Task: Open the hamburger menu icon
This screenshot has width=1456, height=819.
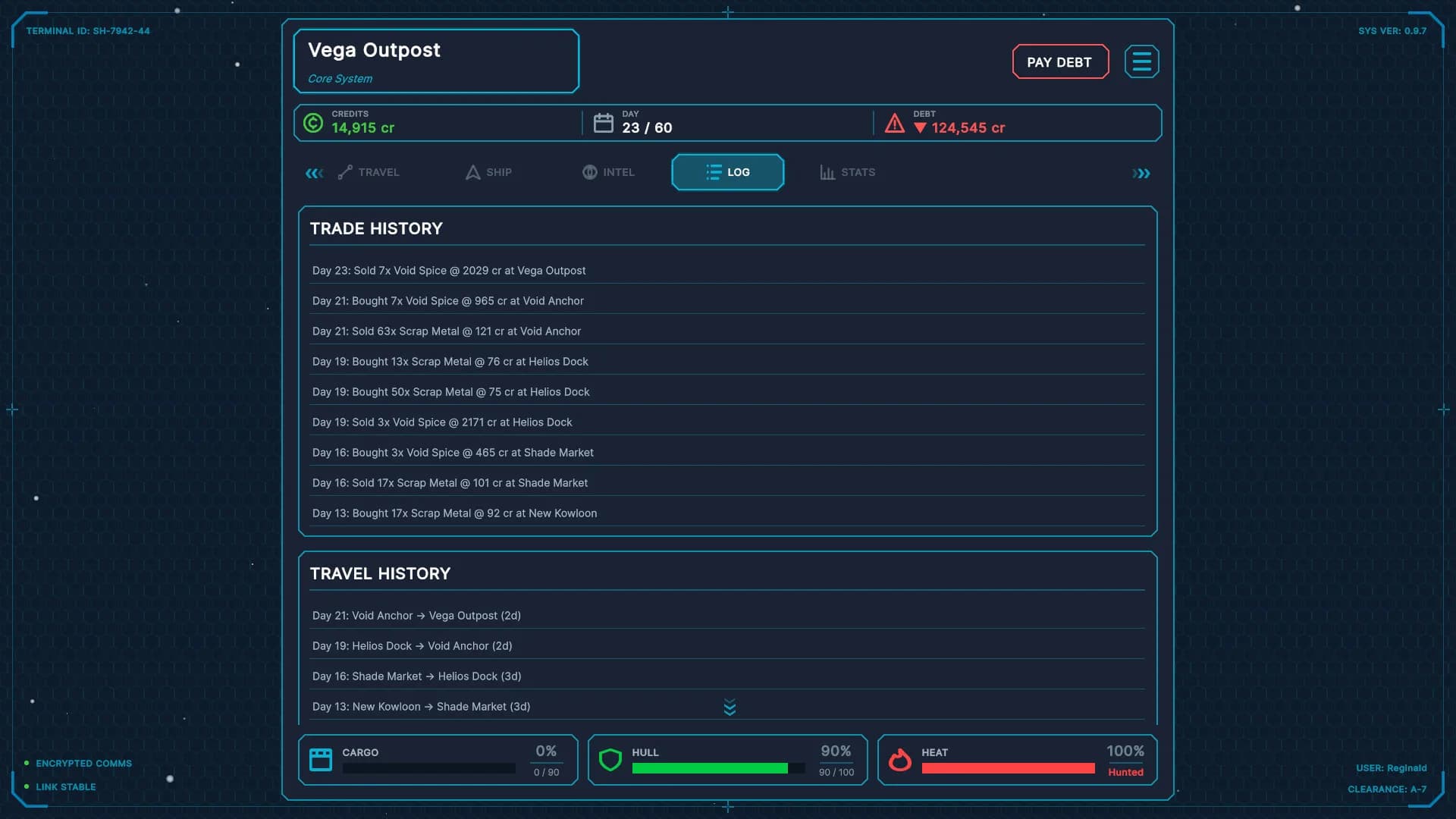Action: tap(1141, 62)
